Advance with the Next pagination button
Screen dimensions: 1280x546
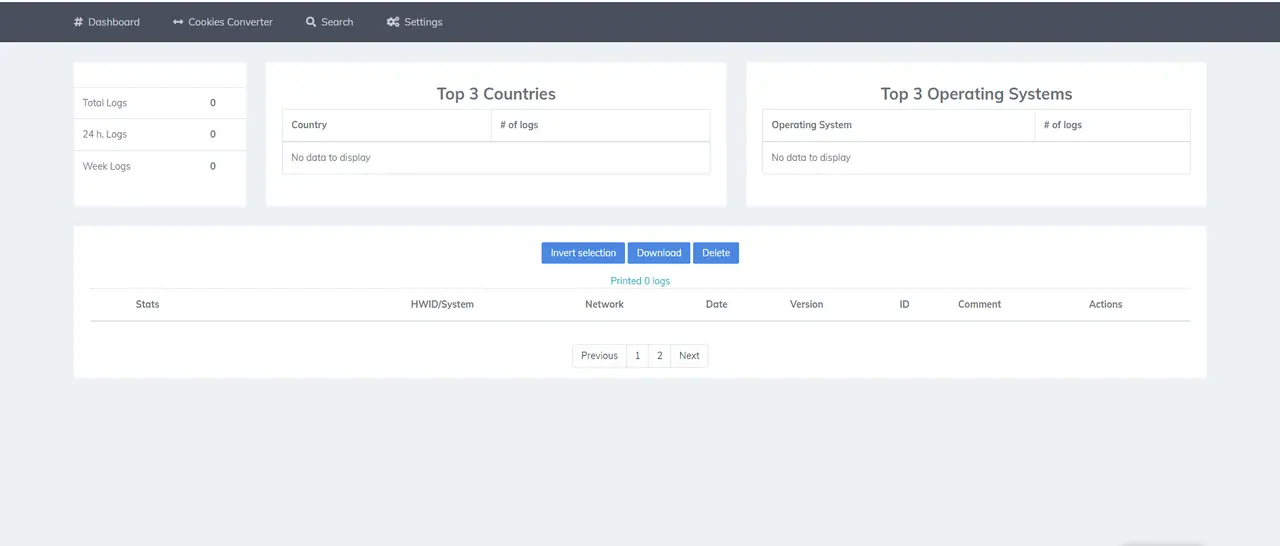point(689,356)
